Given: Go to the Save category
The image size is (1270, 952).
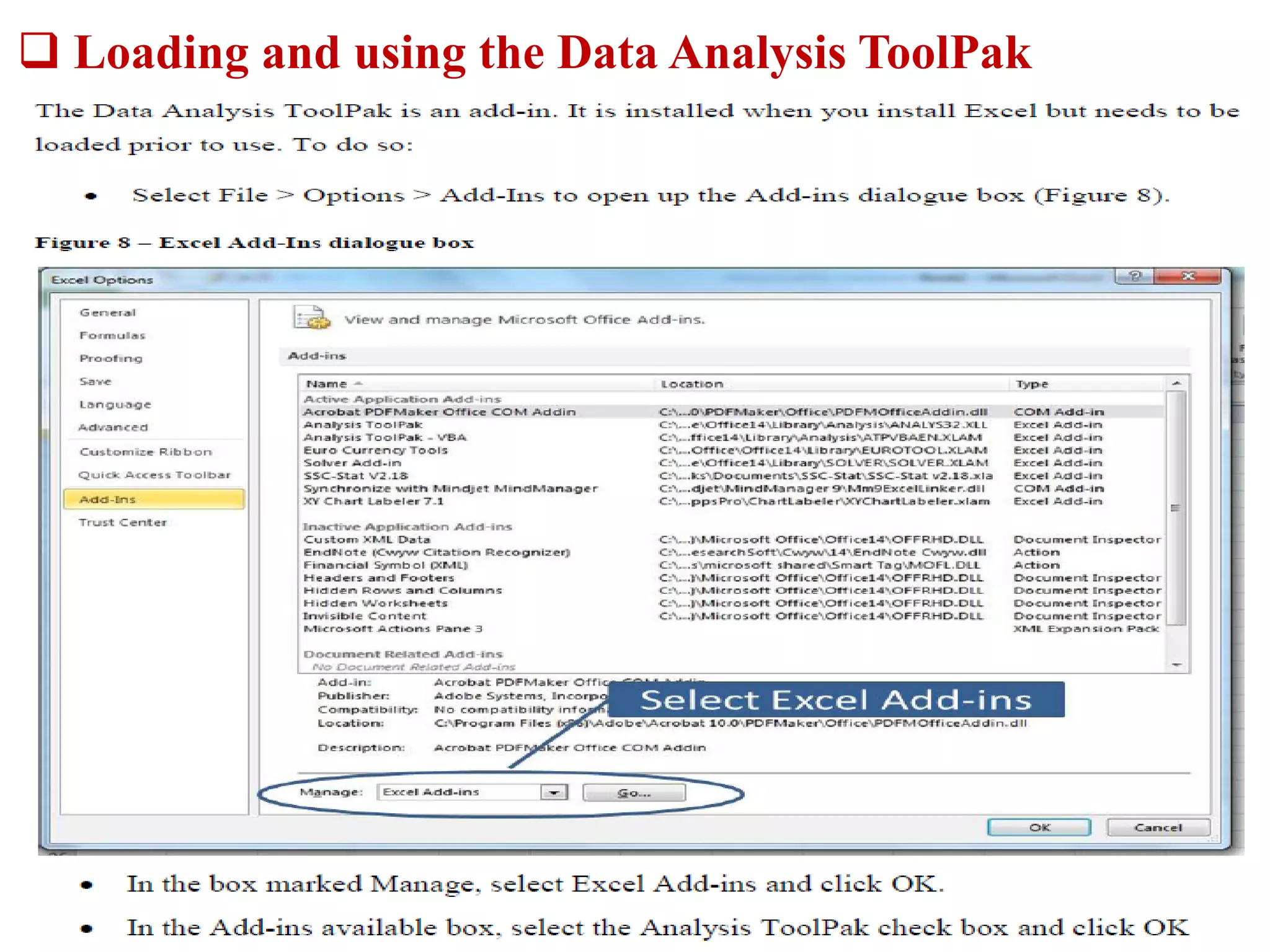Looking at the screenshot, I should click(x=95, y=381).
